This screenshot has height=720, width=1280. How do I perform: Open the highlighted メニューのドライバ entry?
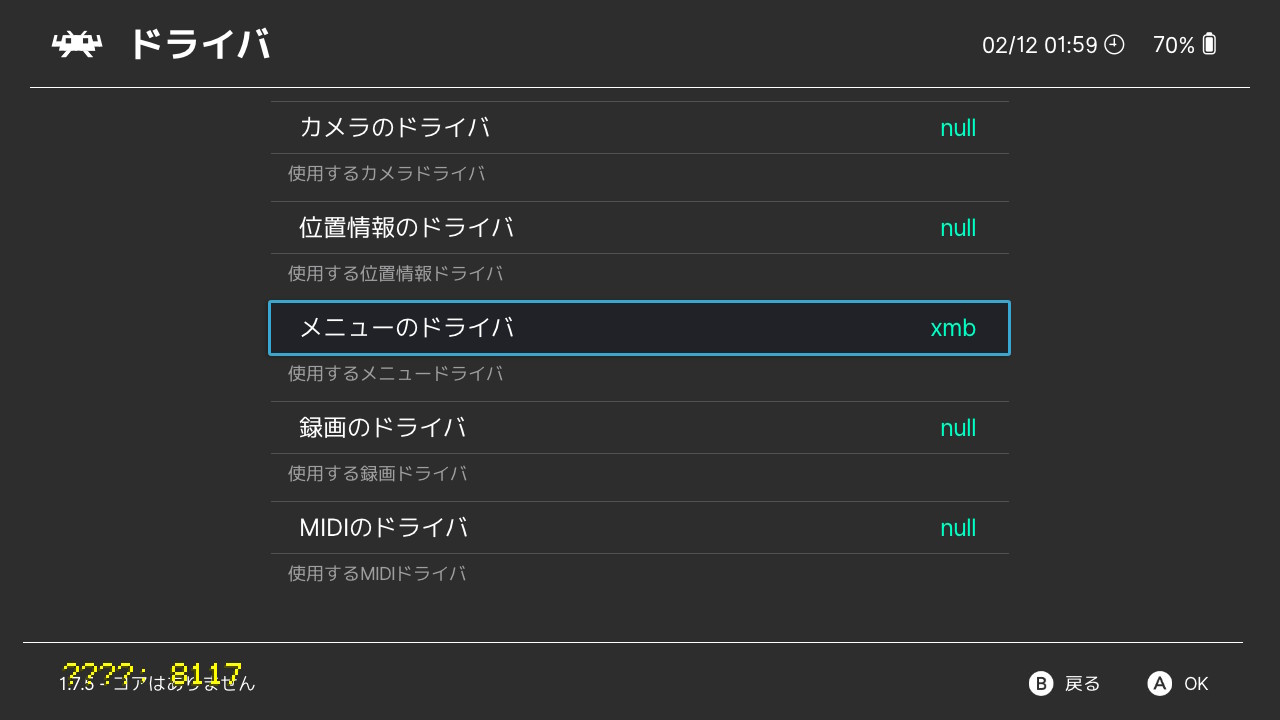(x=406, y=328)
